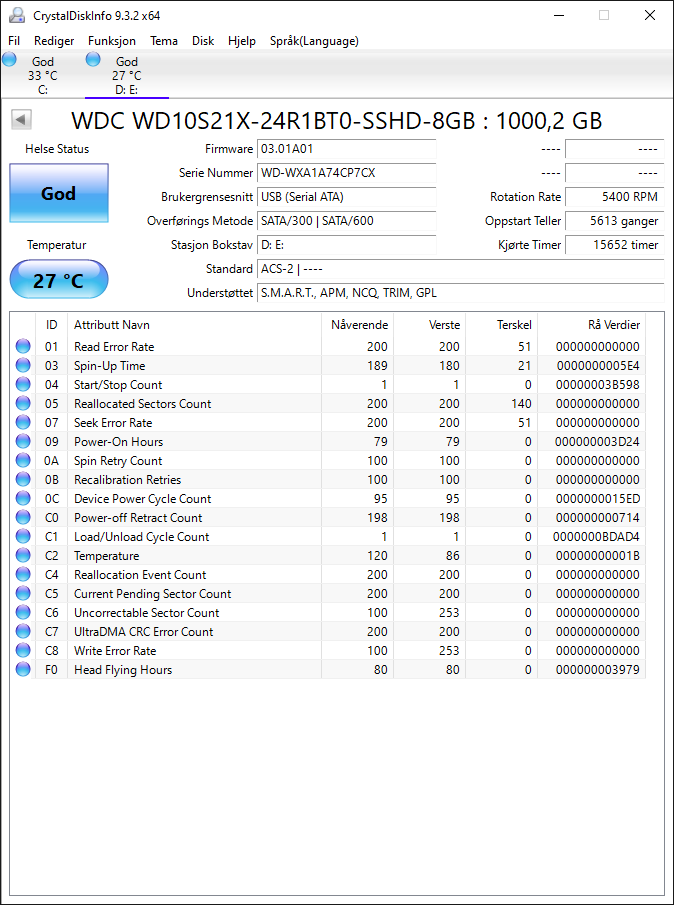Click the Rå Verdier column header
The image size is (674, 905).
coord(591,325)
